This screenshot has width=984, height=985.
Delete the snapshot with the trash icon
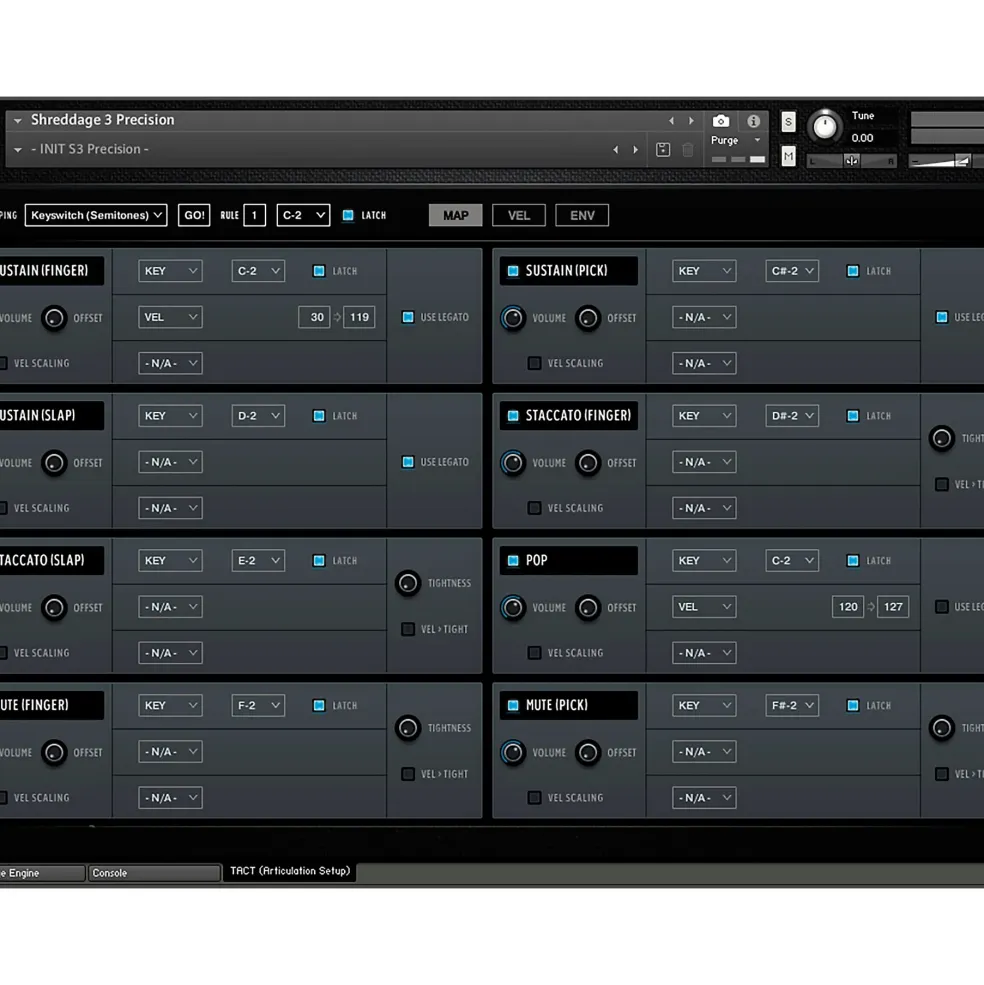[688, 150]
